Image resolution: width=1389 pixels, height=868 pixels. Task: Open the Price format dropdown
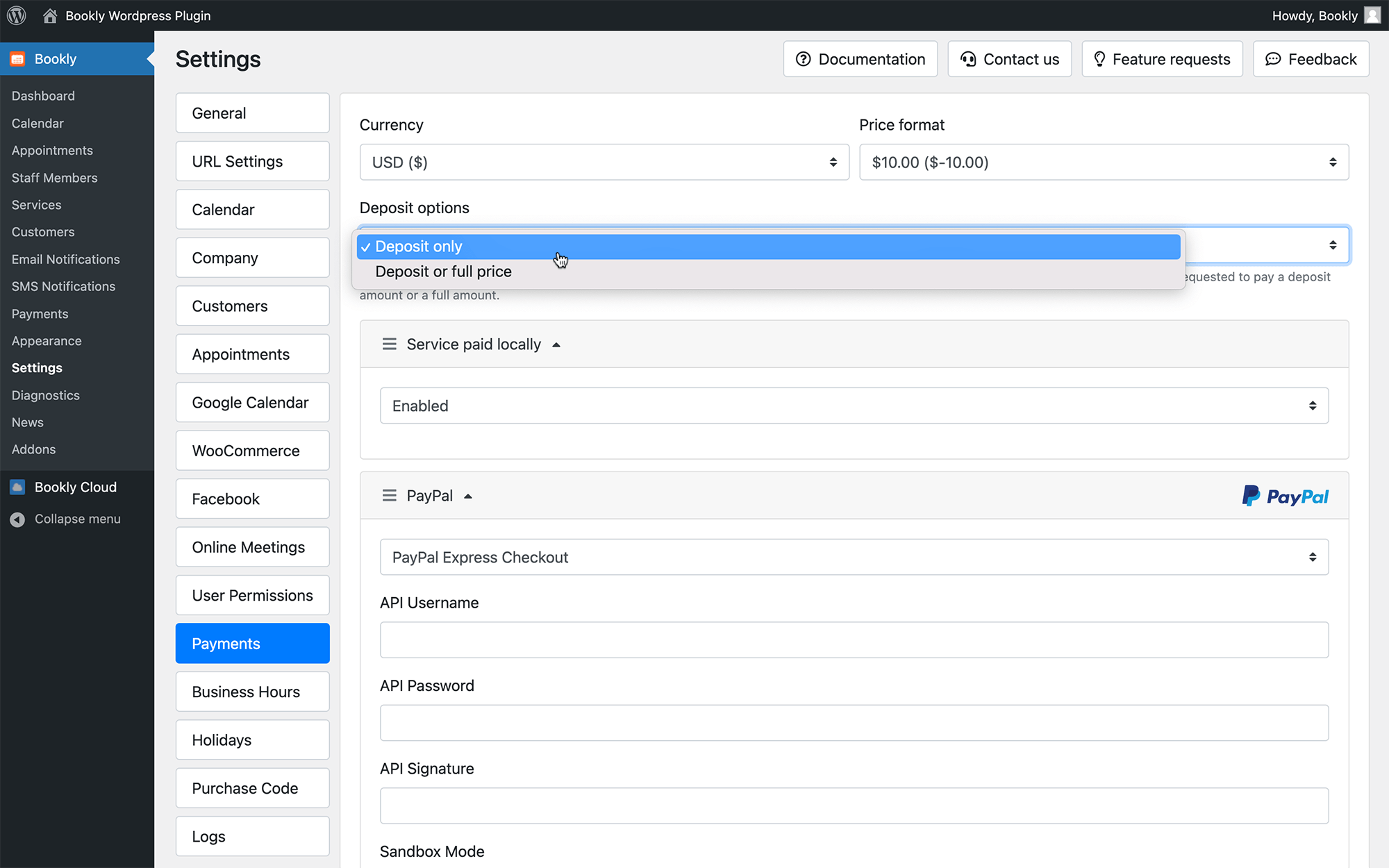point(1104,162)
